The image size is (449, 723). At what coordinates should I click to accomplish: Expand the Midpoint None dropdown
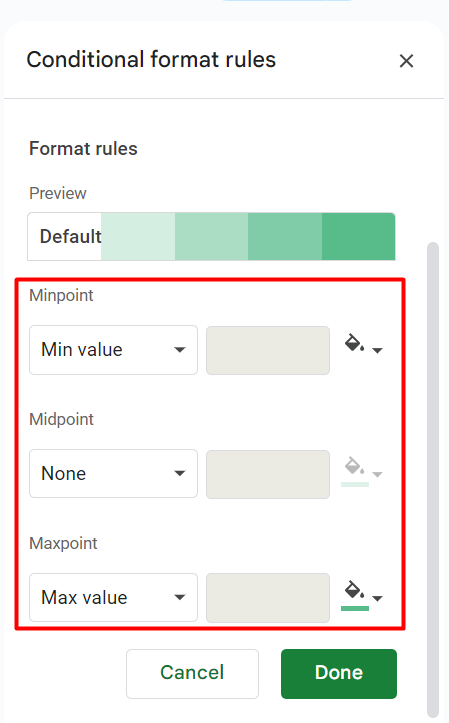[x=113, y=474]
